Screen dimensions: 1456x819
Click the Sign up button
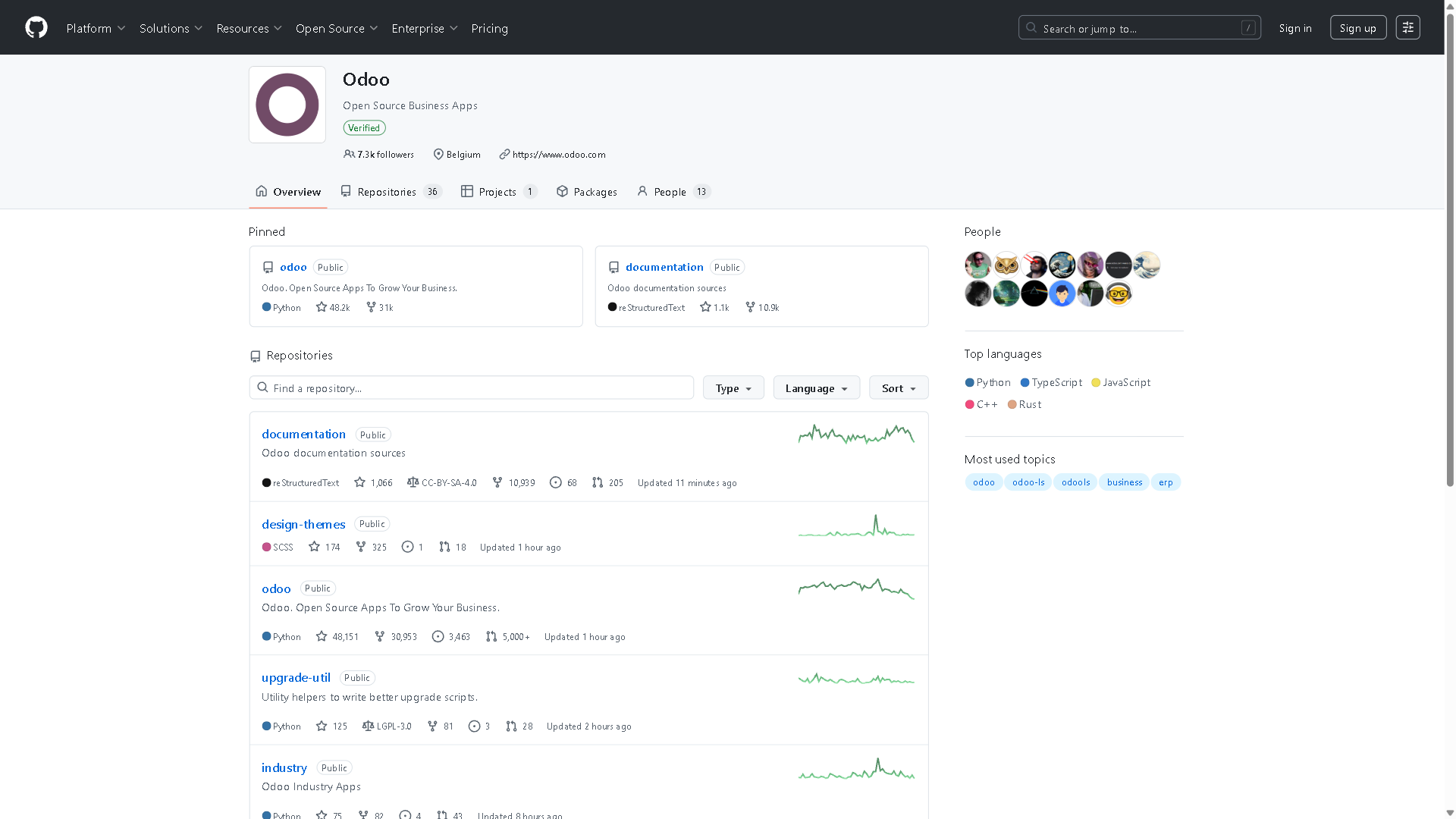1357,27
